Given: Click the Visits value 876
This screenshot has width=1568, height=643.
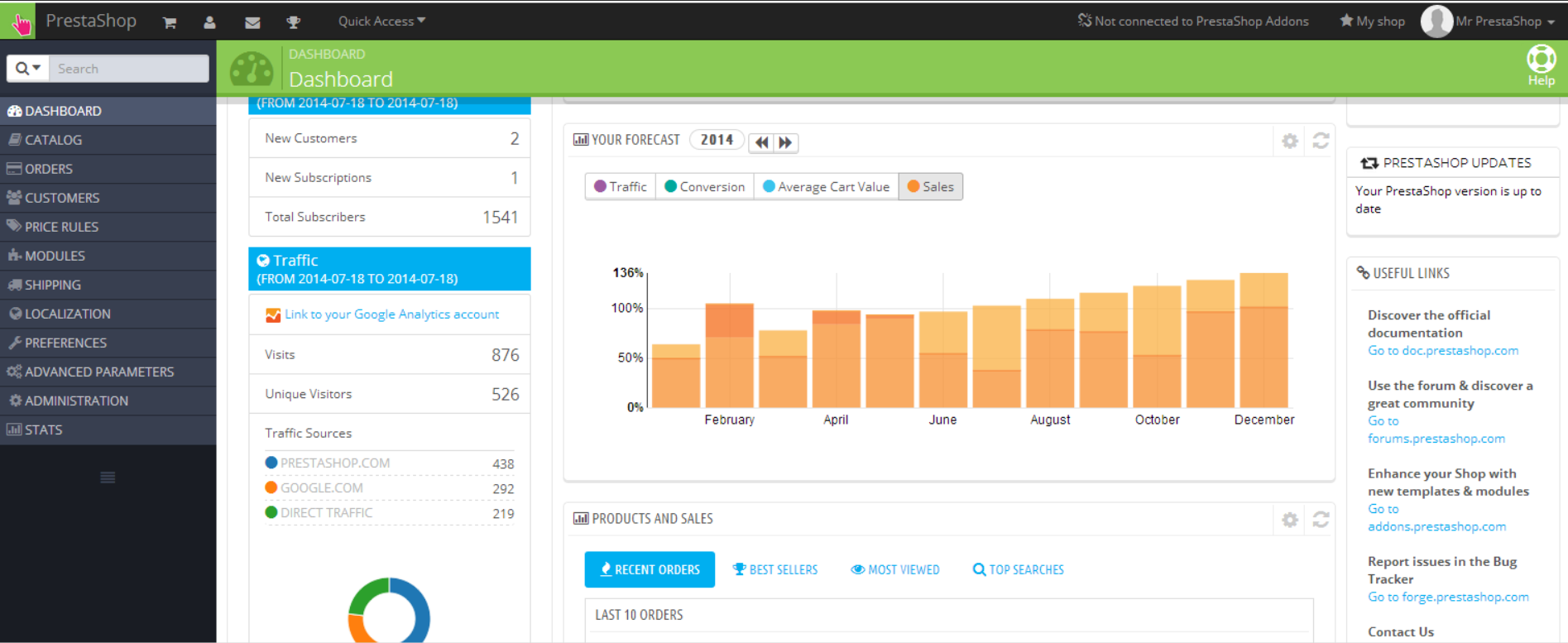Looking at the screenshot, I should (505, 355).
